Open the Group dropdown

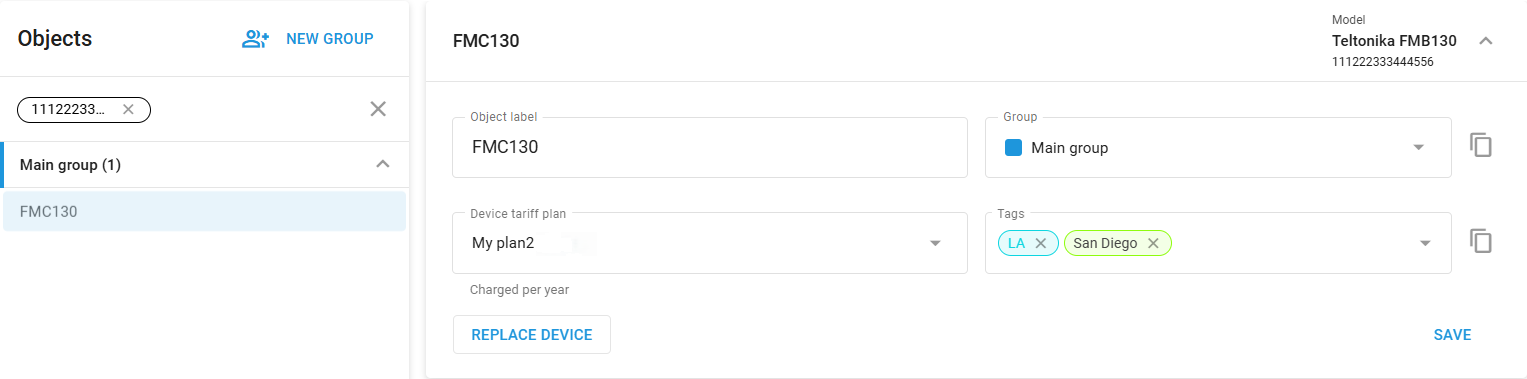(x=1218, y=148)
